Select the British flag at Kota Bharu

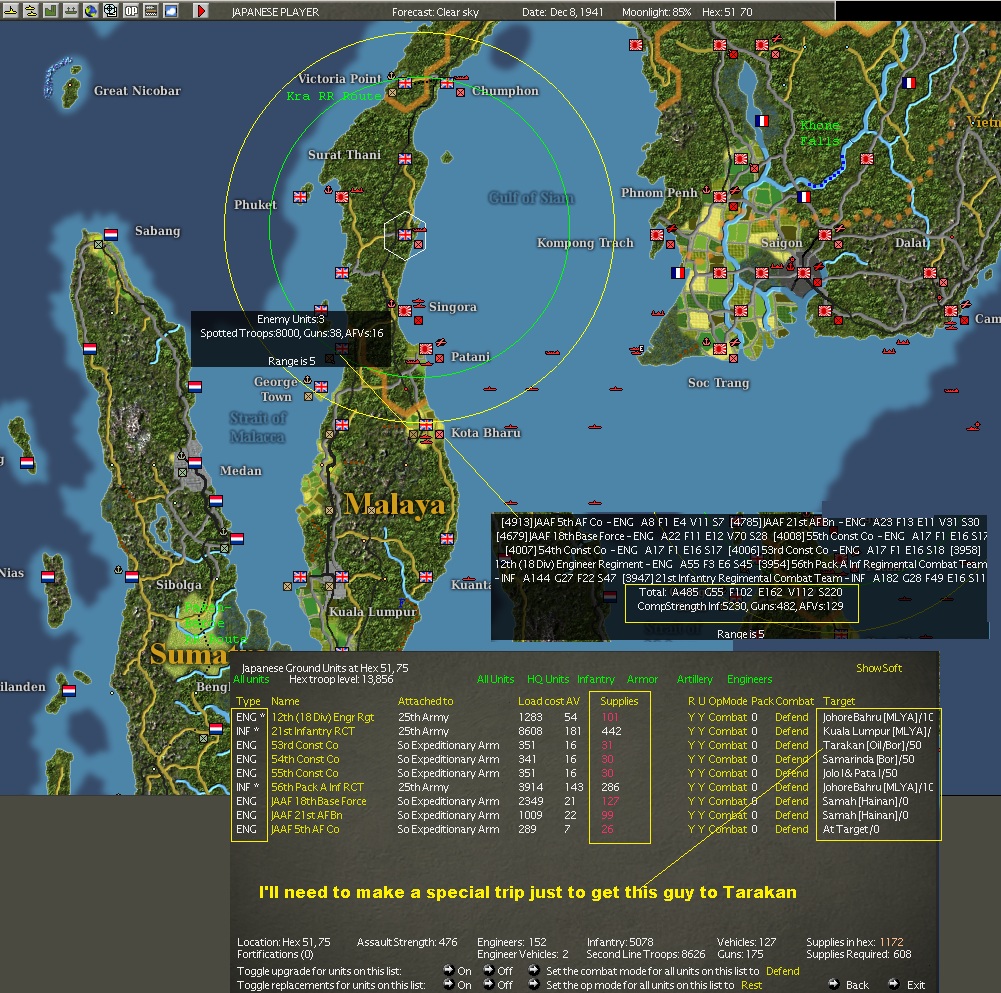[x=426, y=425]
